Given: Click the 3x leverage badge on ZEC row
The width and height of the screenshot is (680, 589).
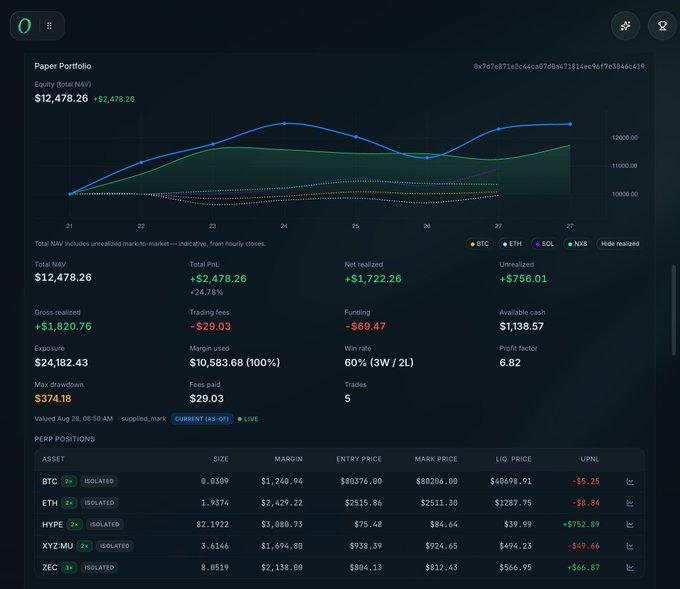Looking at the screenshot, I should tap(69, 567).
